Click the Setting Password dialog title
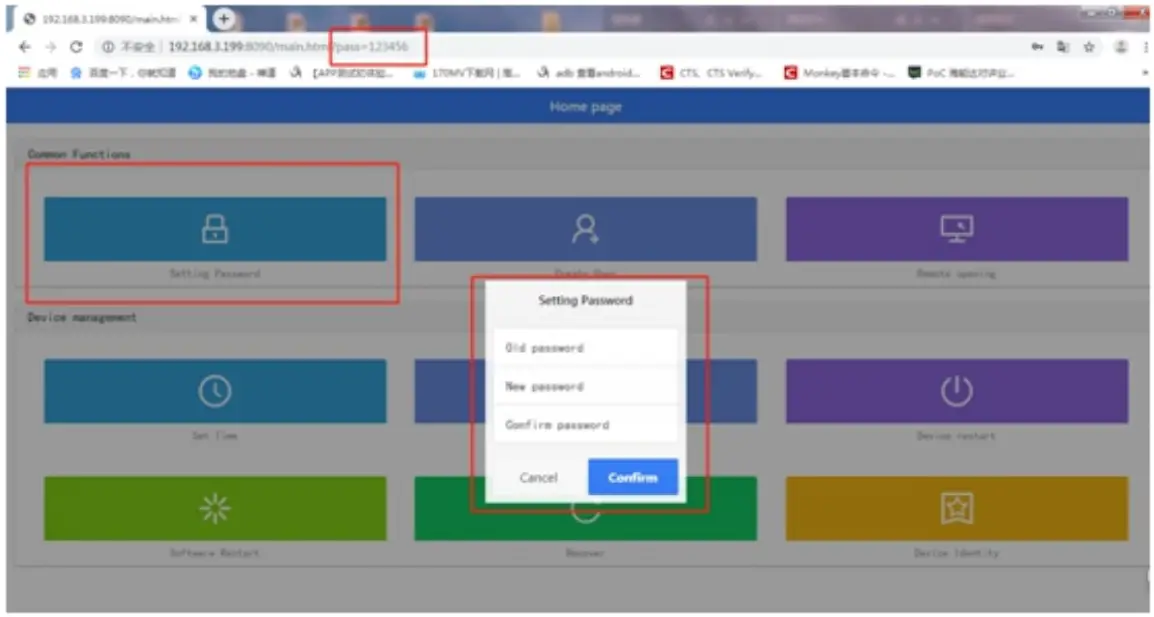 585,300
